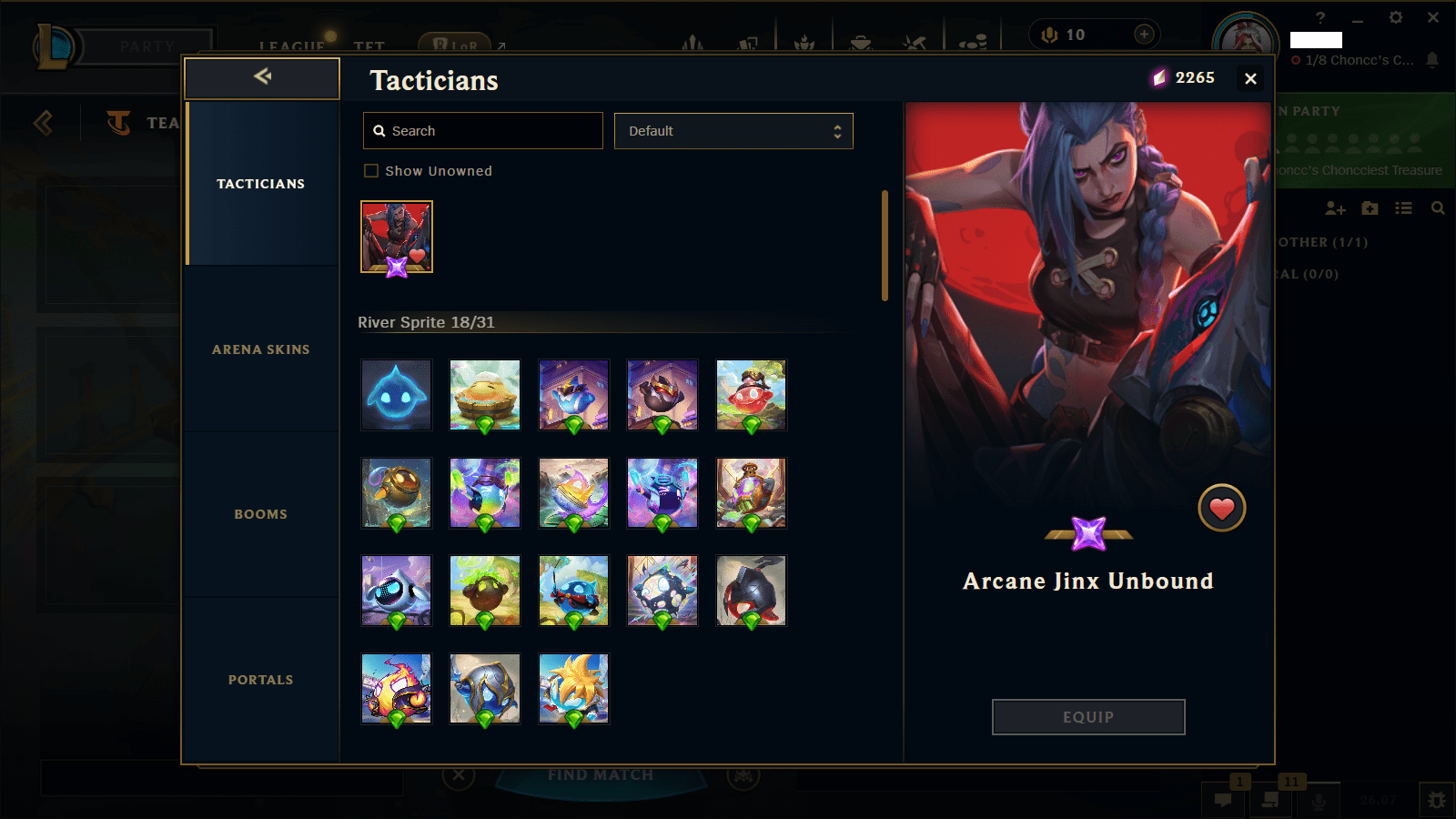
Task: Select the flaming yellow River Sprite icon
Action: point(396,689)
